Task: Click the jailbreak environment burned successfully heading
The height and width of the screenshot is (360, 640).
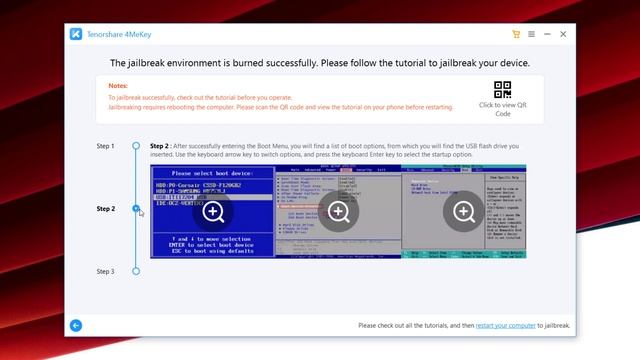Action: [320, 63]
